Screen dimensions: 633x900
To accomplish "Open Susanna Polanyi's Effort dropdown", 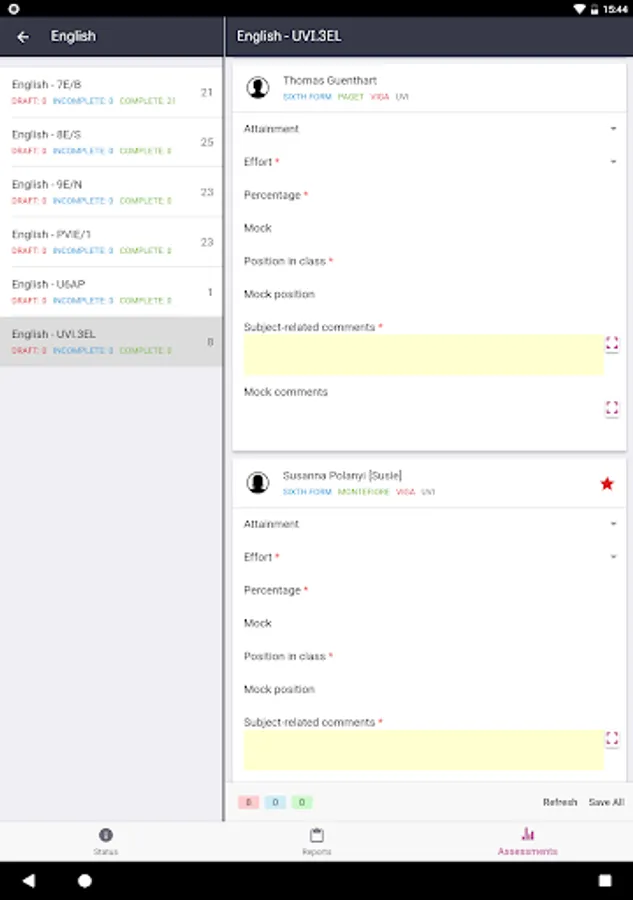I will point(612,557).
